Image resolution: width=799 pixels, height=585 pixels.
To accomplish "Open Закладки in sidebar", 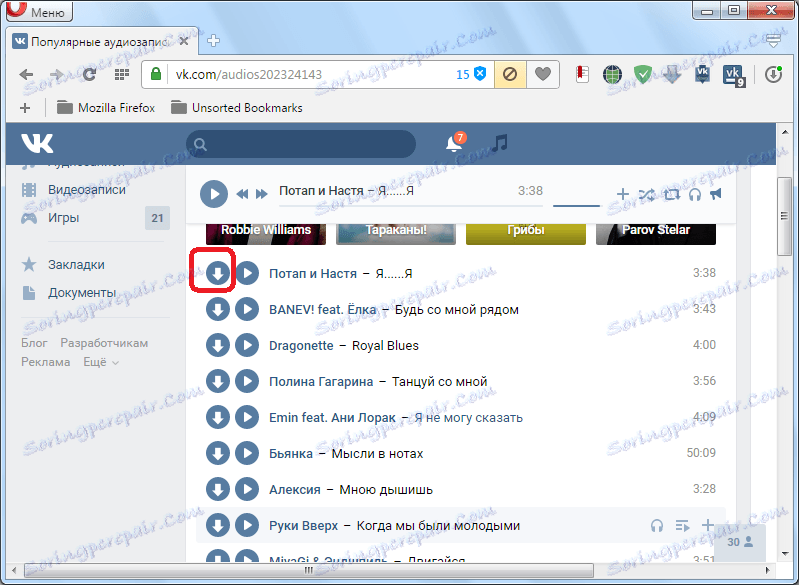I will 76,265.
